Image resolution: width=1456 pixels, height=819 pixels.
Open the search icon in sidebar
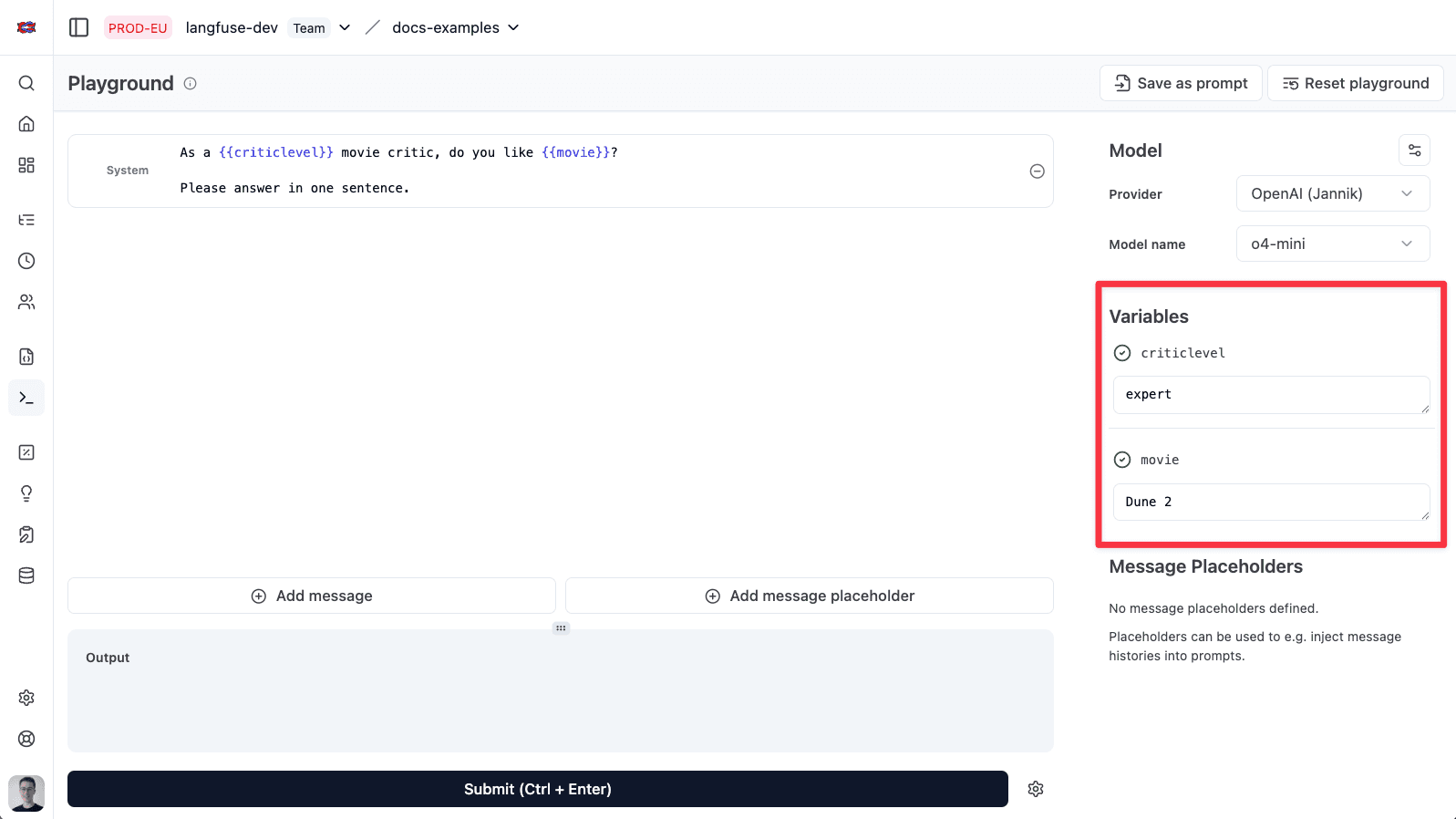click(26, 83)
